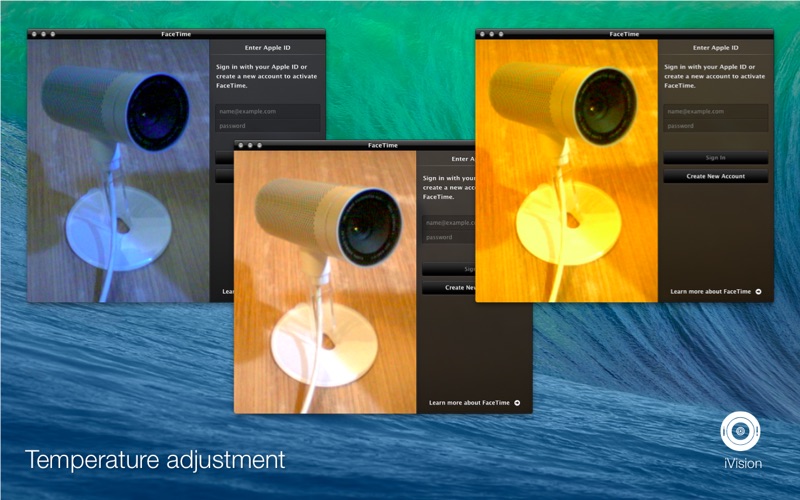Click the FaceTime title of the yellow-tinted window

[624, 34]
